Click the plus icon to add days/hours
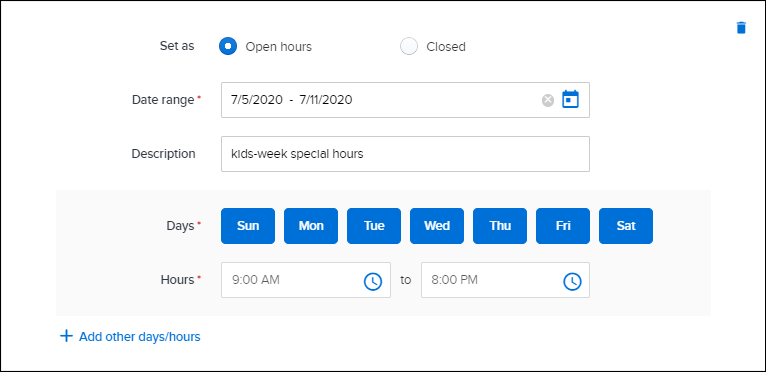Viewport: 766px width, 372px height. [66, 336]
